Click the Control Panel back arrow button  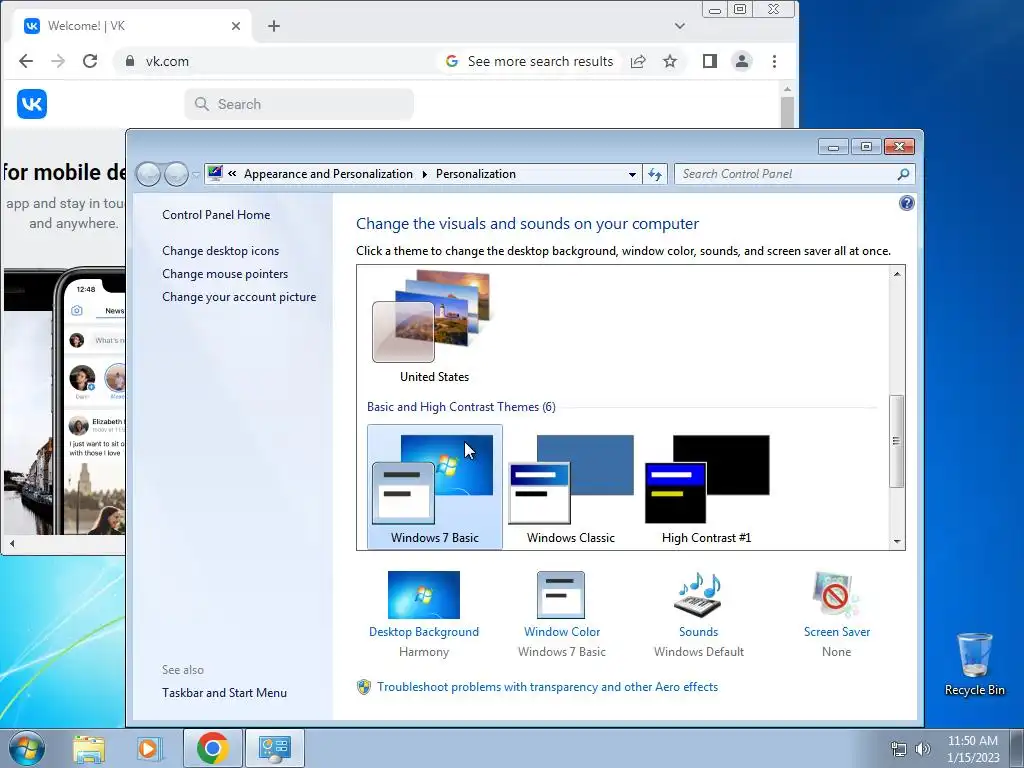[x=148, y=174]
